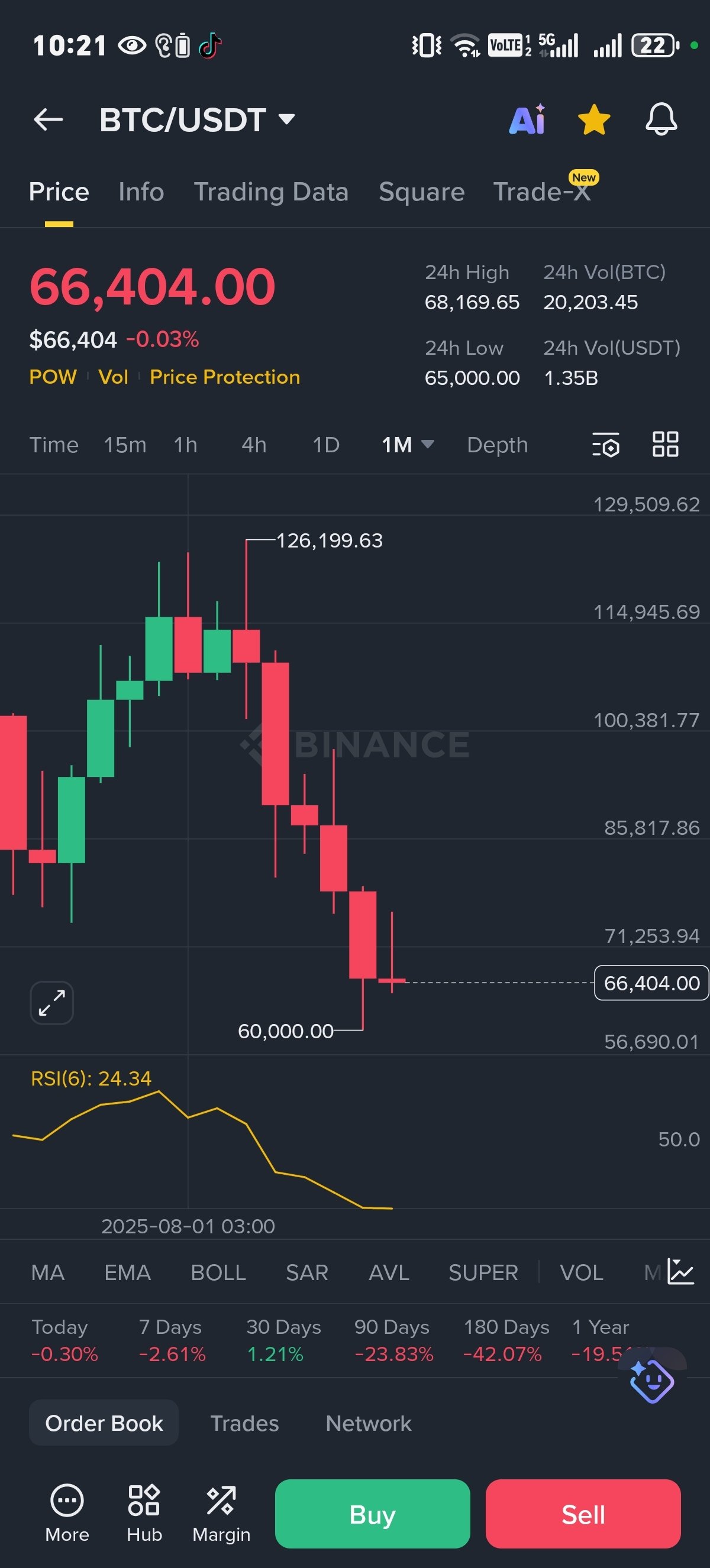Tap the Vol tag
The height and width of the screenshot is (1568, 710).
(113, 377)
